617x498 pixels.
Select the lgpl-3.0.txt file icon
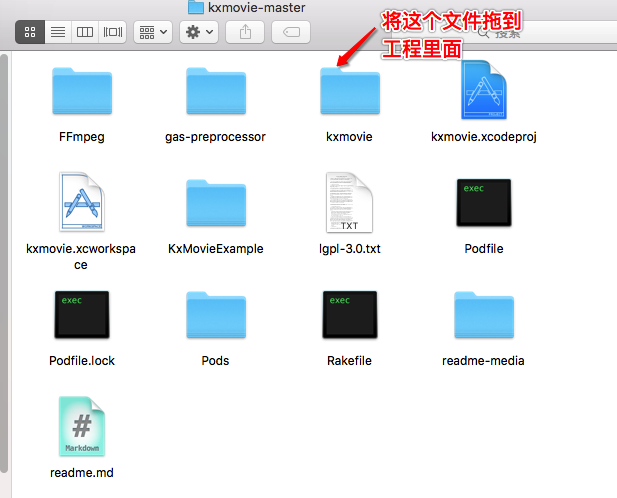(349, 202)
